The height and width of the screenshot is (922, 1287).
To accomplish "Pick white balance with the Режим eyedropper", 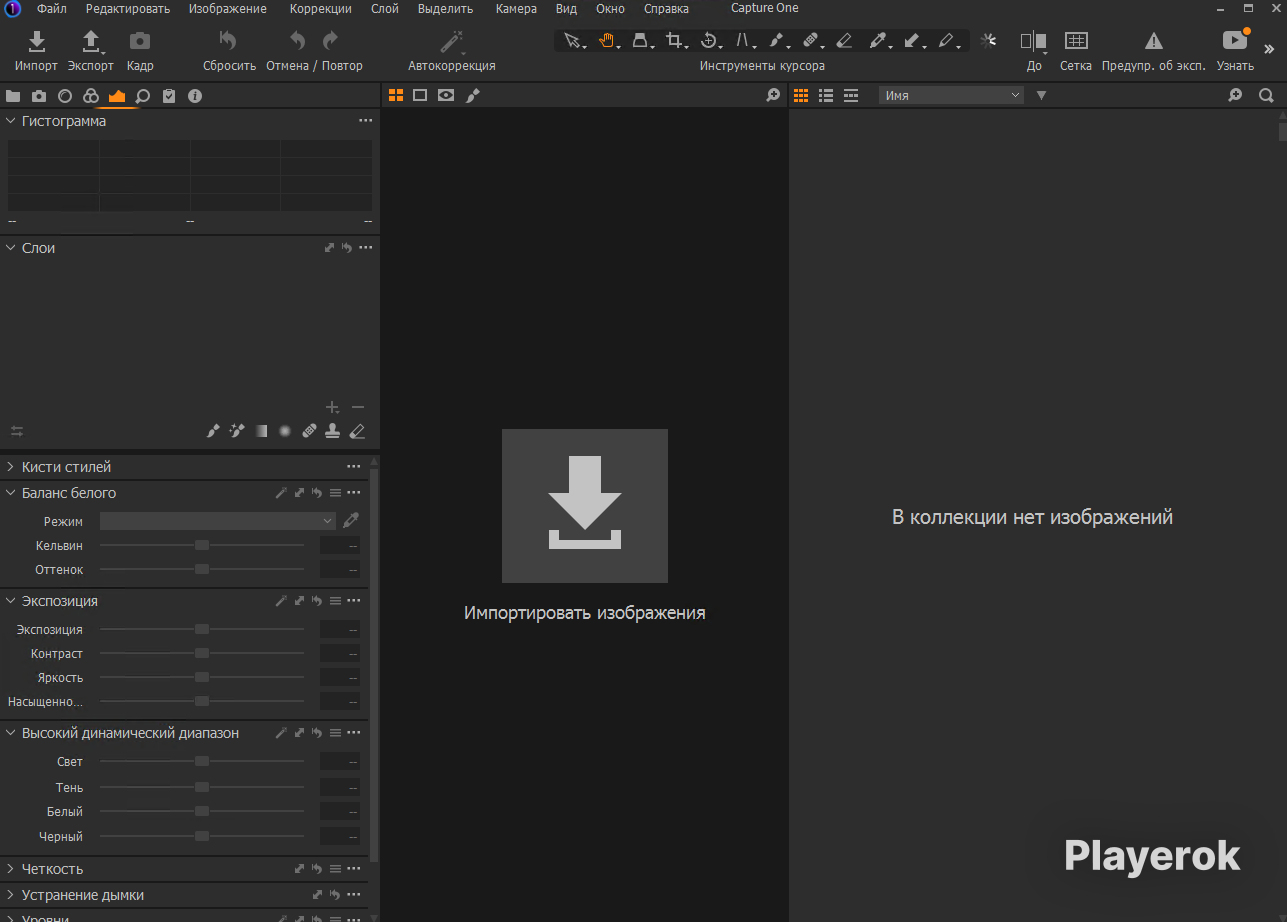I will [x=351, y=521].
